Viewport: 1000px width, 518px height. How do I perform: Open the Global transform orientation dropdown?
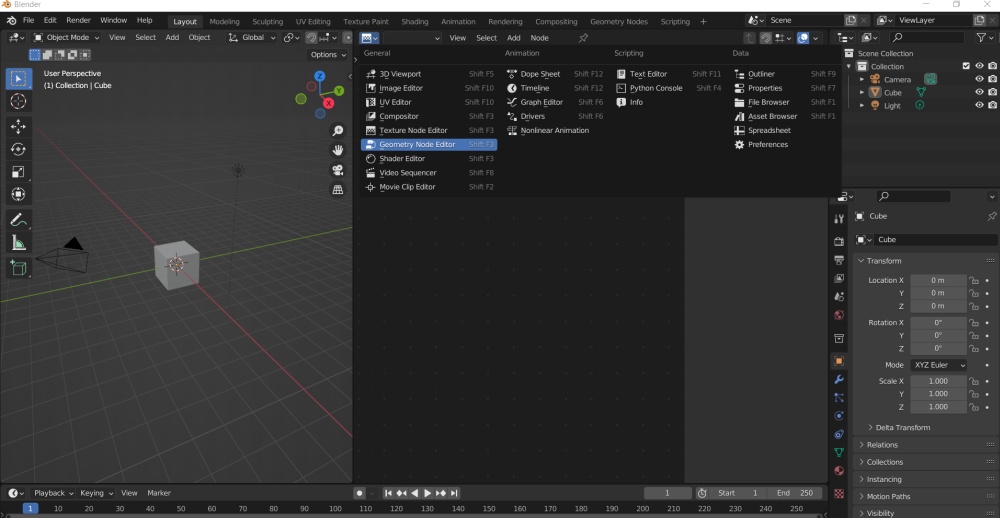[252, 38]
